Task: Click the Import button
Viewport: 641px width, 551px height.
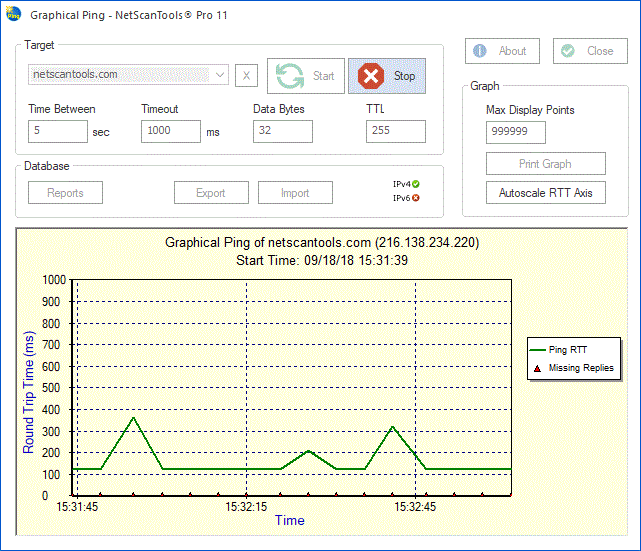Action: click(x=294, y=193)
